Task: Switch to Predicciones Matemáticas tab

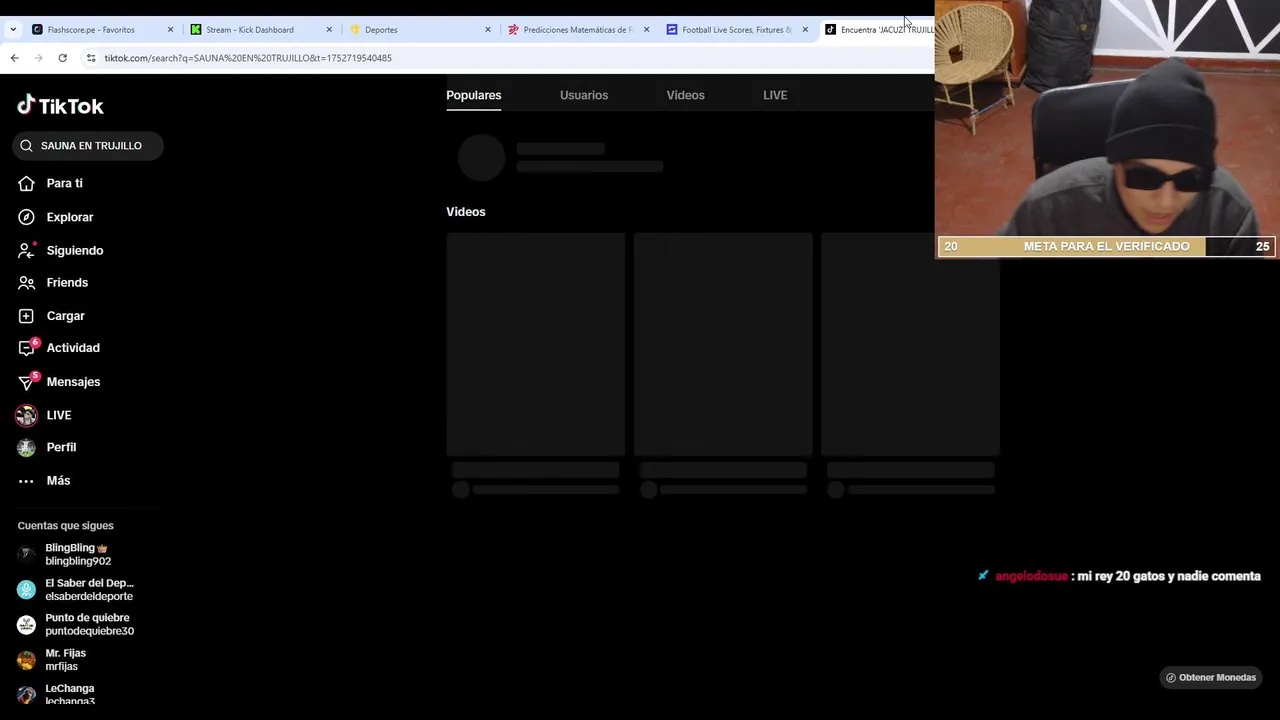Action: click(x=578, y=30)
